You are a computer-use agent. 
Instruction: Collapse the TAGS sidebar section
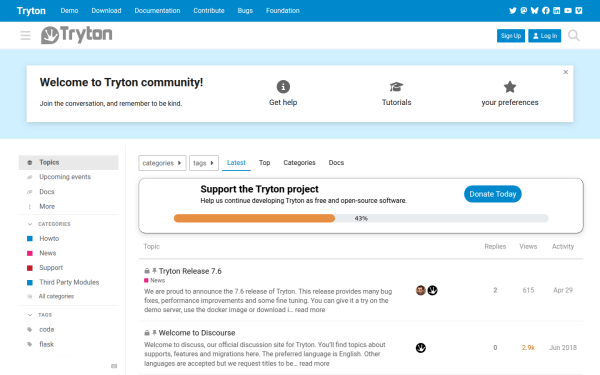(40, 315)
